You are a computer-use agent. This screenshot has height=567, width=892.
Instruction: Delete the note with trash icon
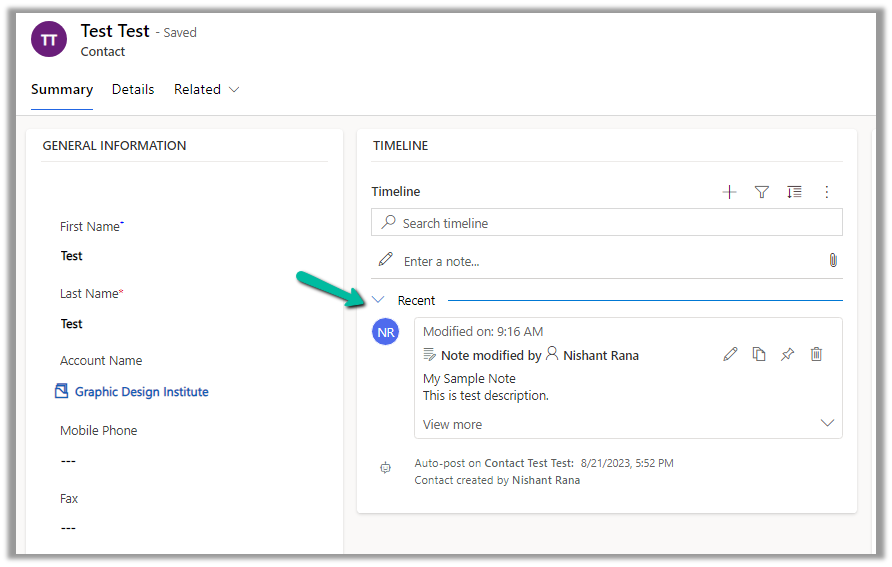coord(816,354)
